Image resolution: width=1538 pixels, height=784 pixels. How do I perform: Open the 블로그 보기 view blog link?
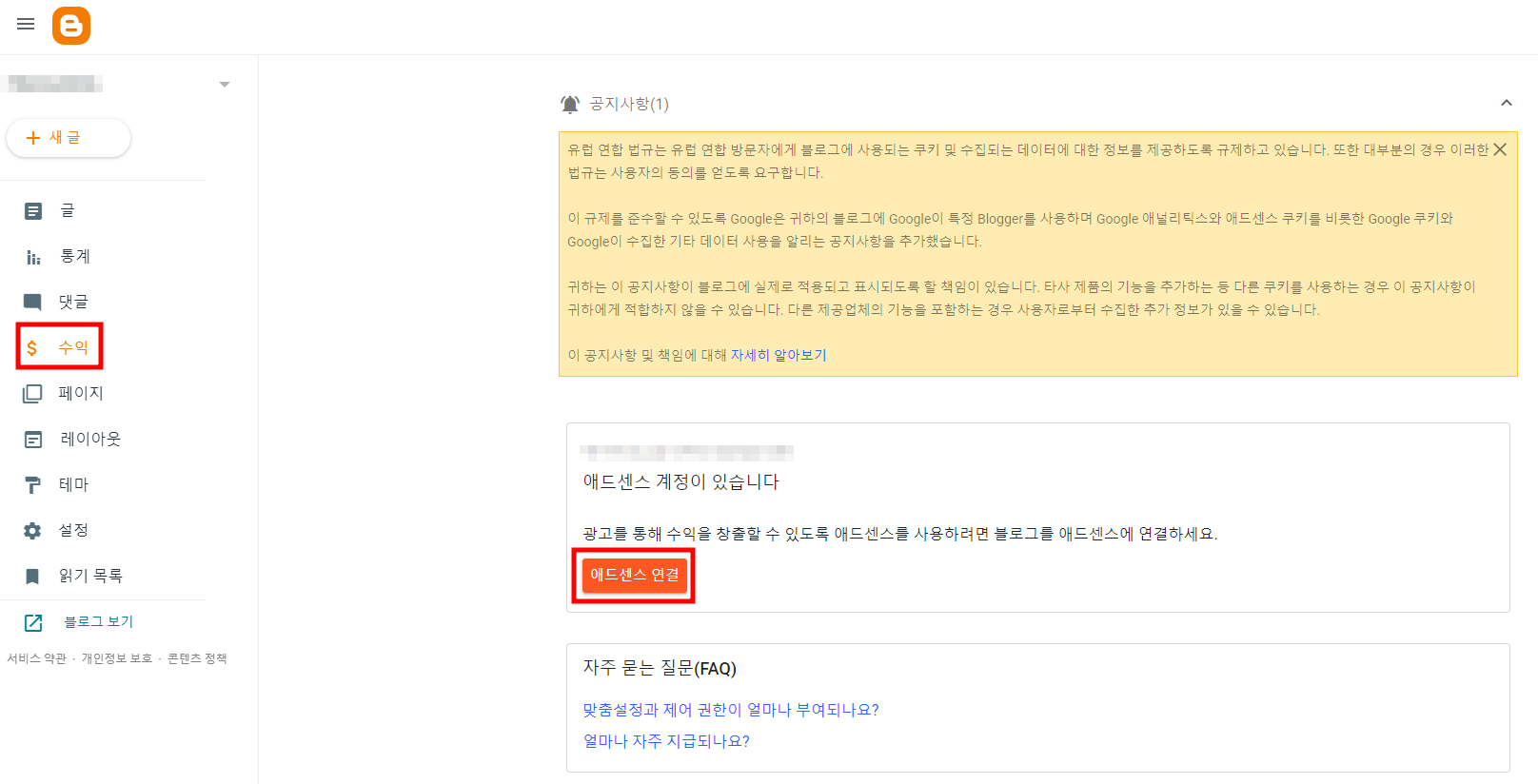tap(98, 621)
